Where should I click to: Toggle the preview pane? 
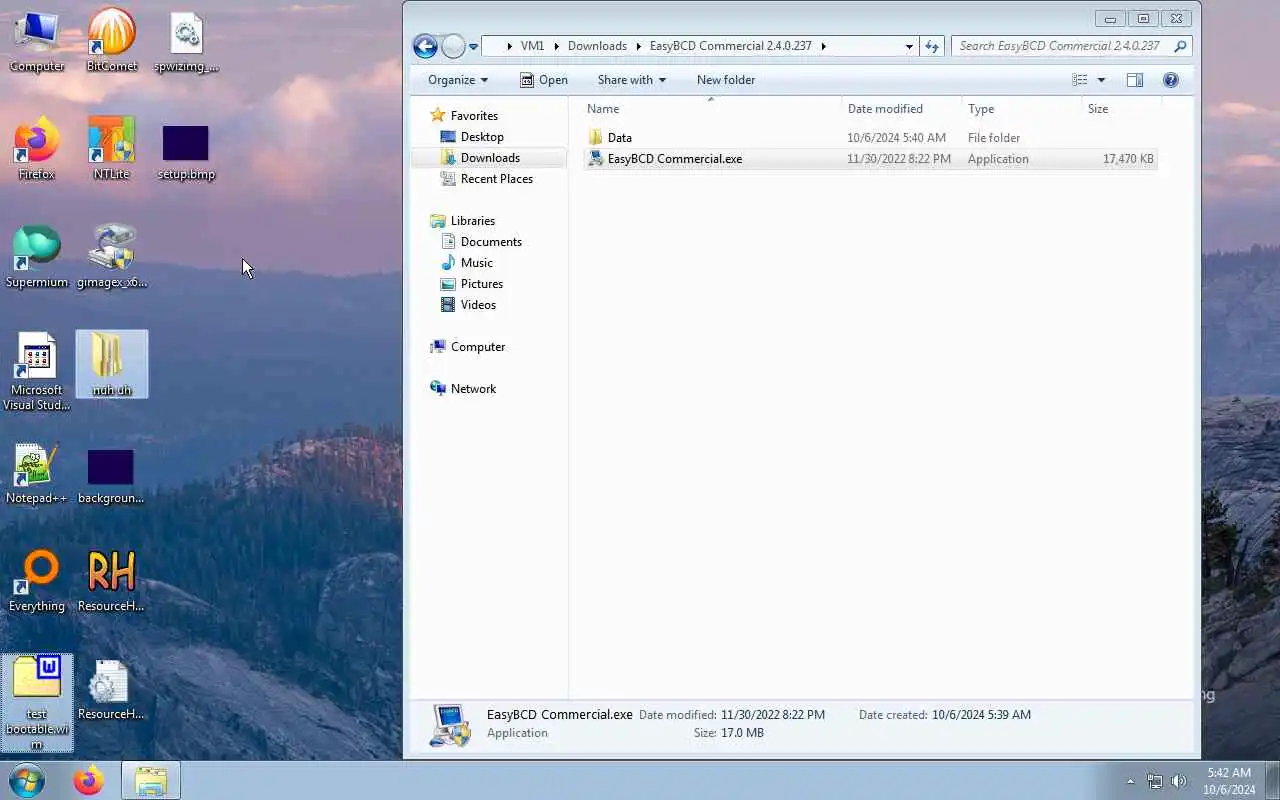[1135, 80]
